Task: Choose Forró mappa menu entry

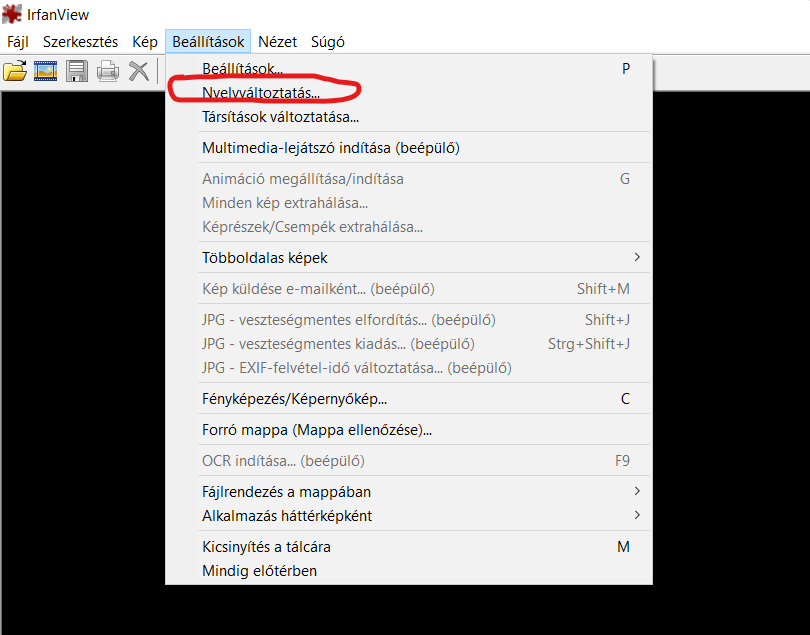Action: point(317,431)
